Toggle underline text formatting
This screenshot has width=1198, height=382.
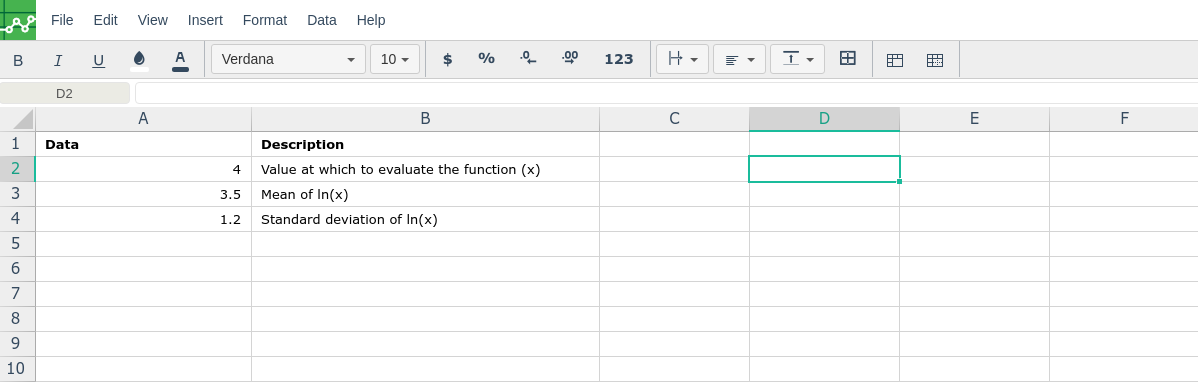[x=99, y=60]
